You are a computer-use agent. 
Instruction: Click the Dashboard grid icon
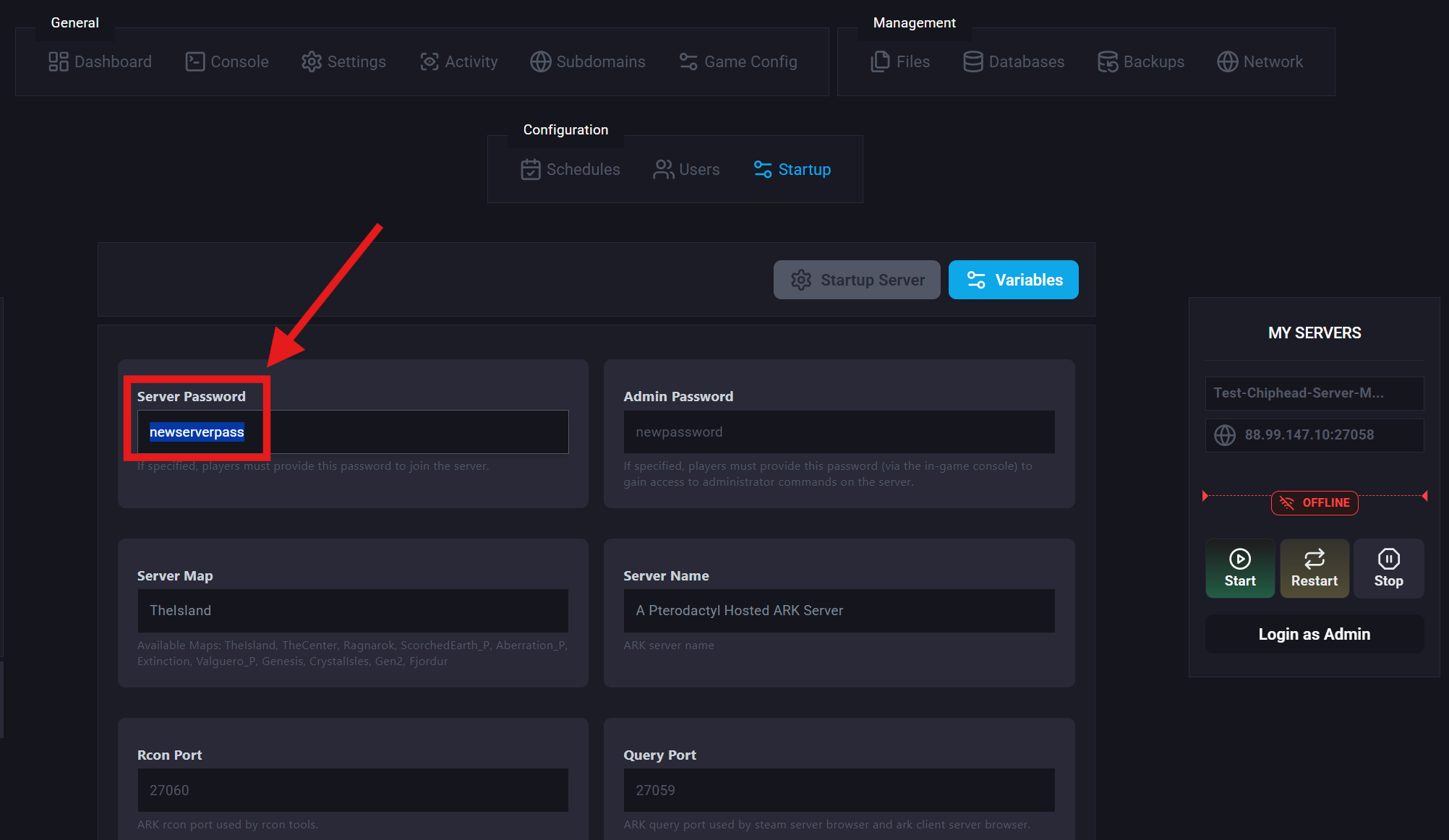click(58, 62)
